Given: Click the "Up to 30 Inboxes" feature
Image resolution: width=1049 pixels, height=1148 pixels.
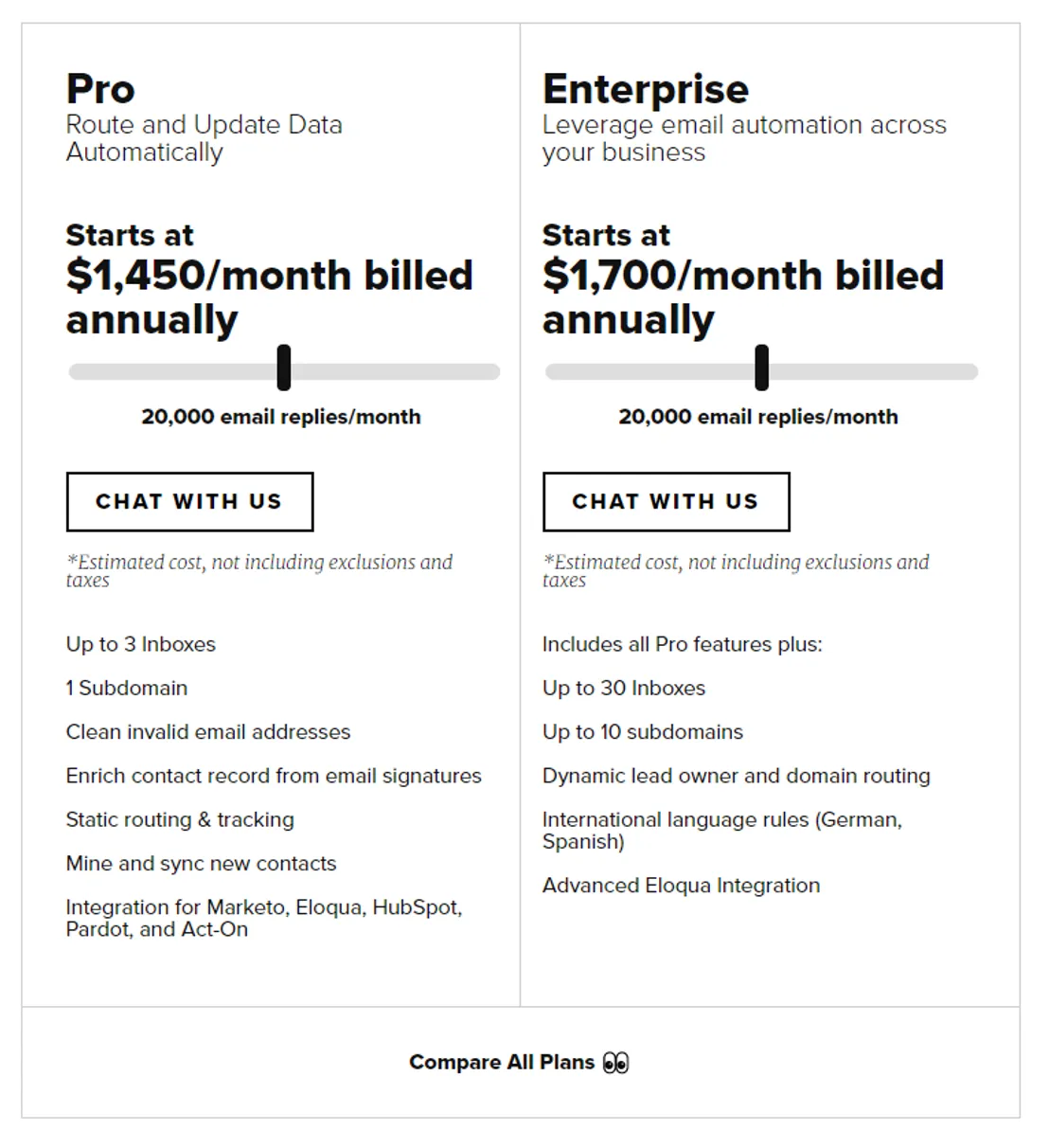Looking at the screenshot, I should (x=624, y=689).
